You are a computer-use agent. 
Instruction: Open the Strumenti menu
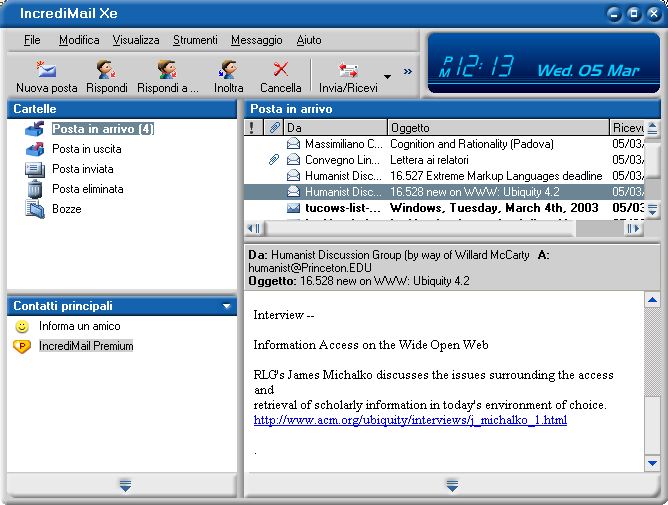point(195,40)
